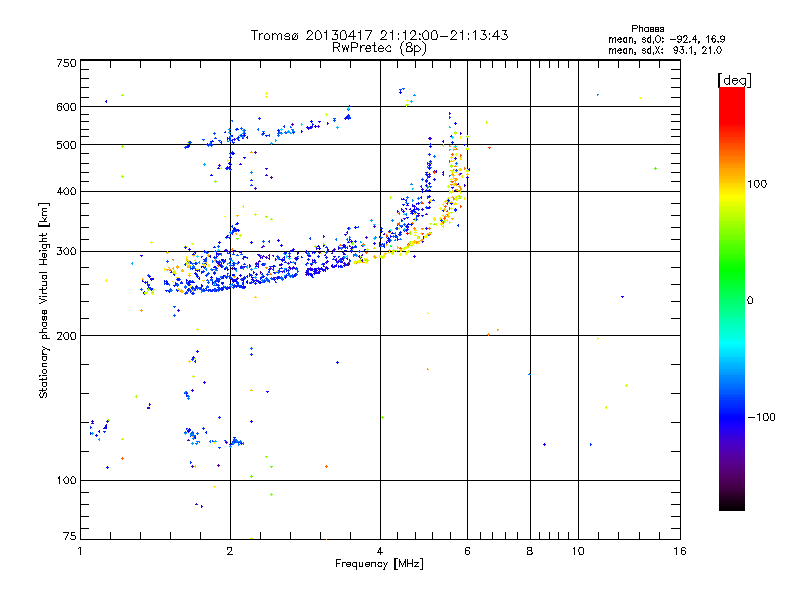This screenshot has width=800, height=600.
Task: Click the x-axis label '16'
Action: click(x=680, y=551)
